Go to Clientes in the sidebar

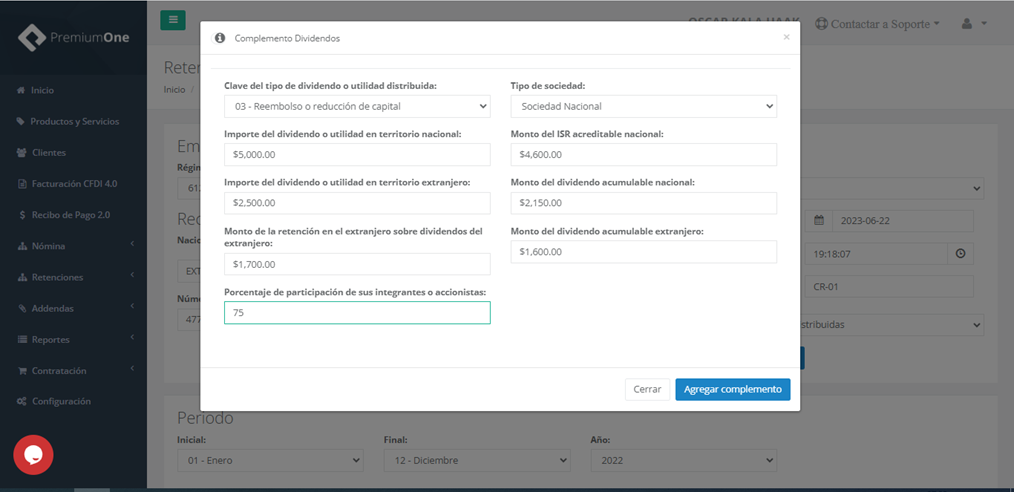pyautogui.click(x=48, y=153)
